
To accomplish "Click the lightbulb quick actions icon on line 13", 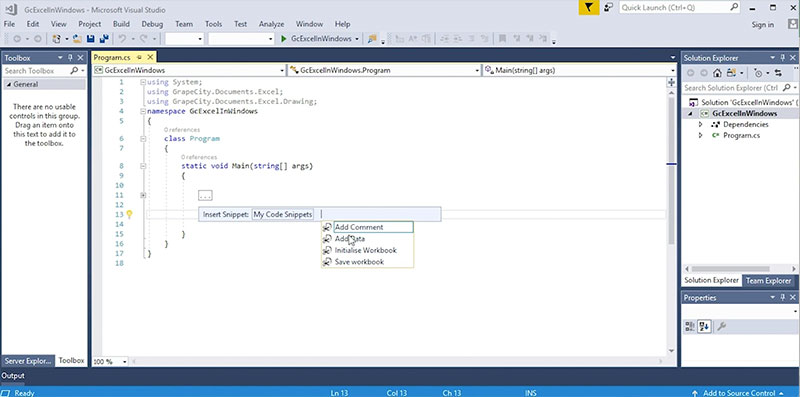I will pyautogui.click(x=130, y=215).
